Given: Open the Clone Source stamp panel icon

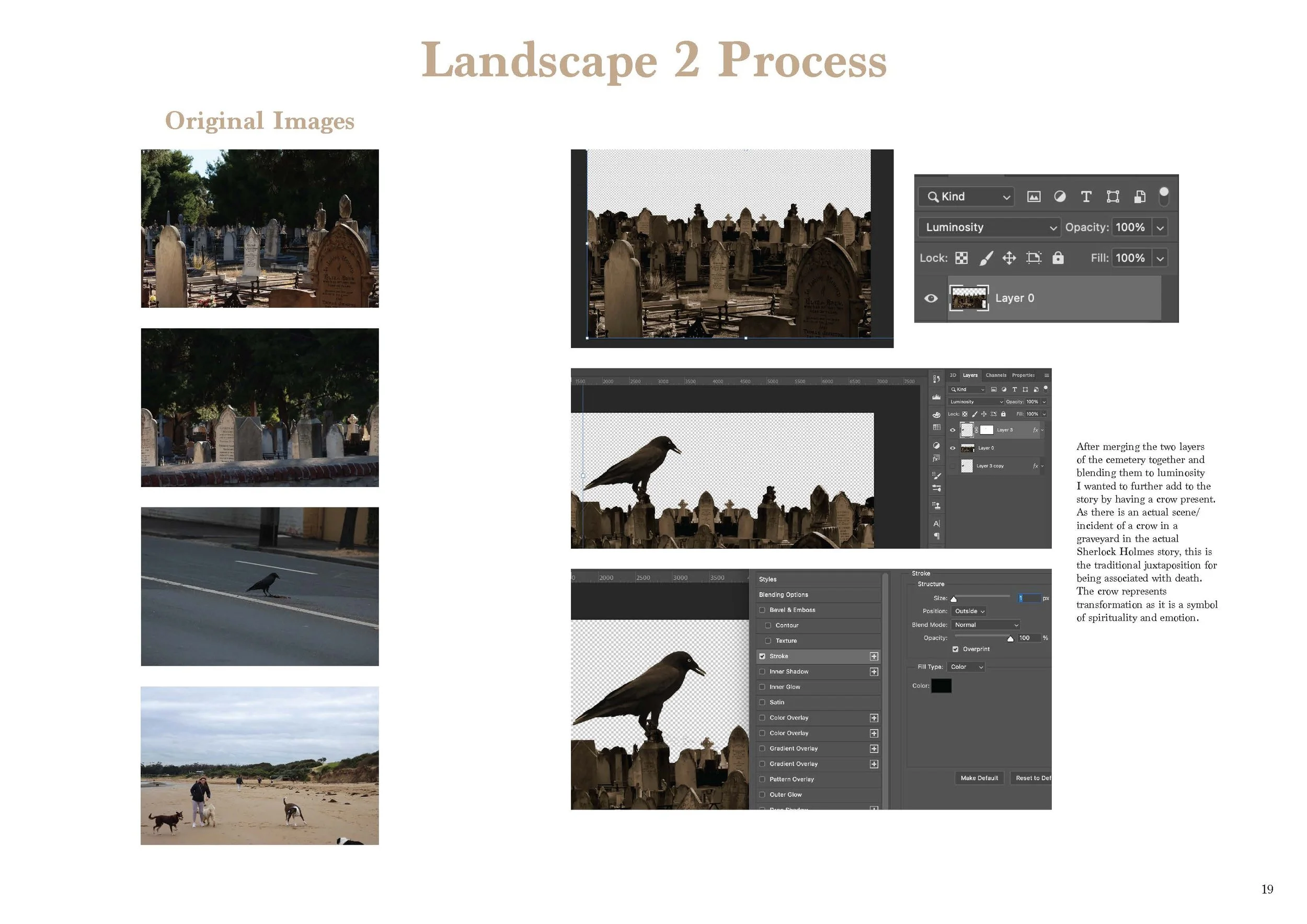Looking at the screenshot, I should point(936,505).
